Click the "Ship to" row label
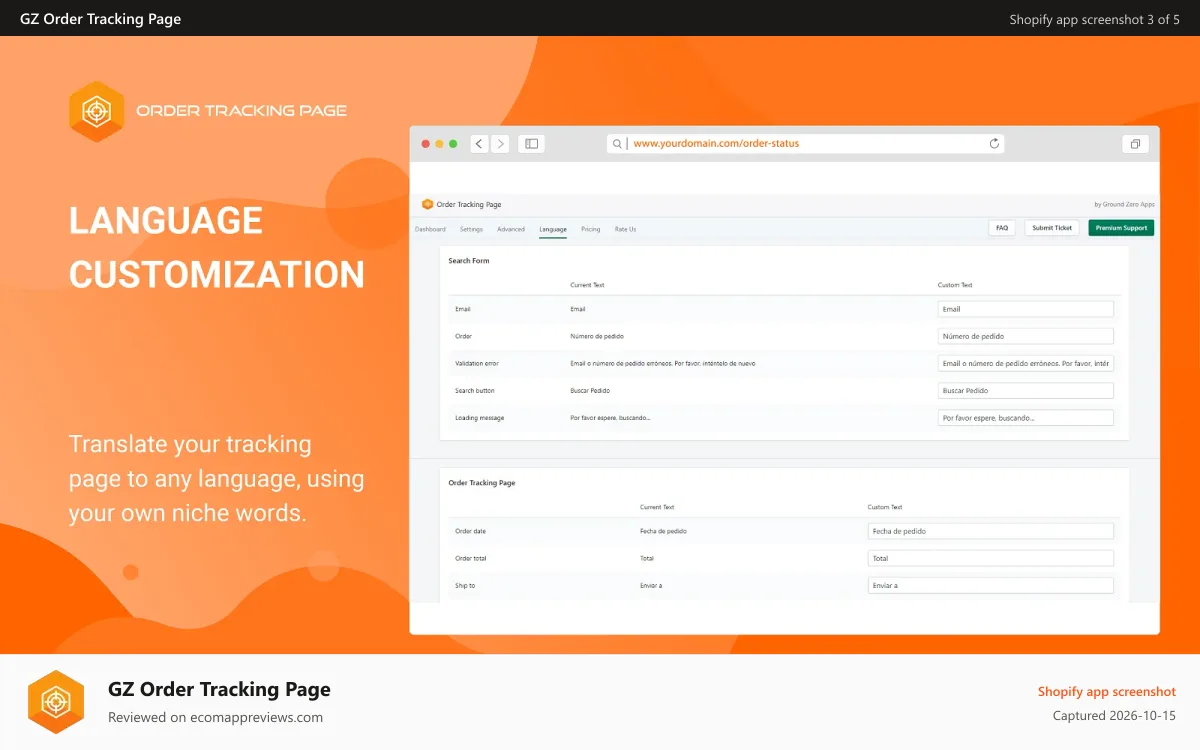 (465, 585)
